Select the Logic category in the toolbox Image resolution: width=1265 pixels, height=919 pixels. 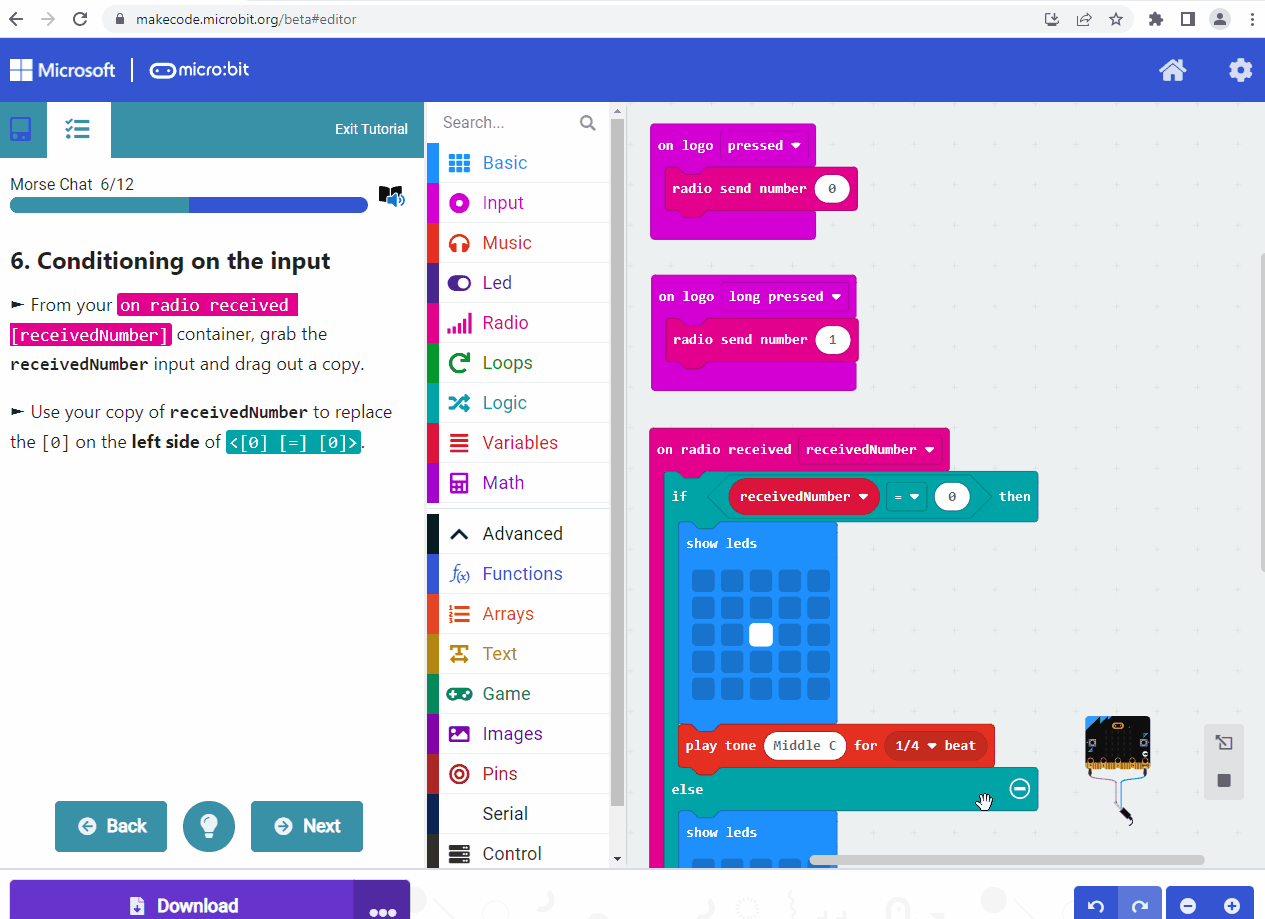pos(505,402)
